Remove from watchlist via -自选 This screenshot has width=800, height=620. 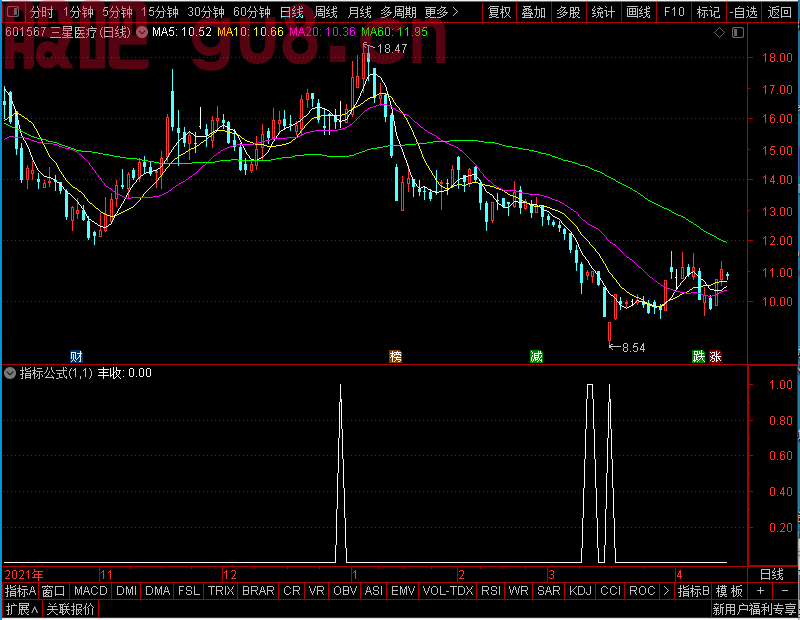pyautogui.click(x=743, y=12)
